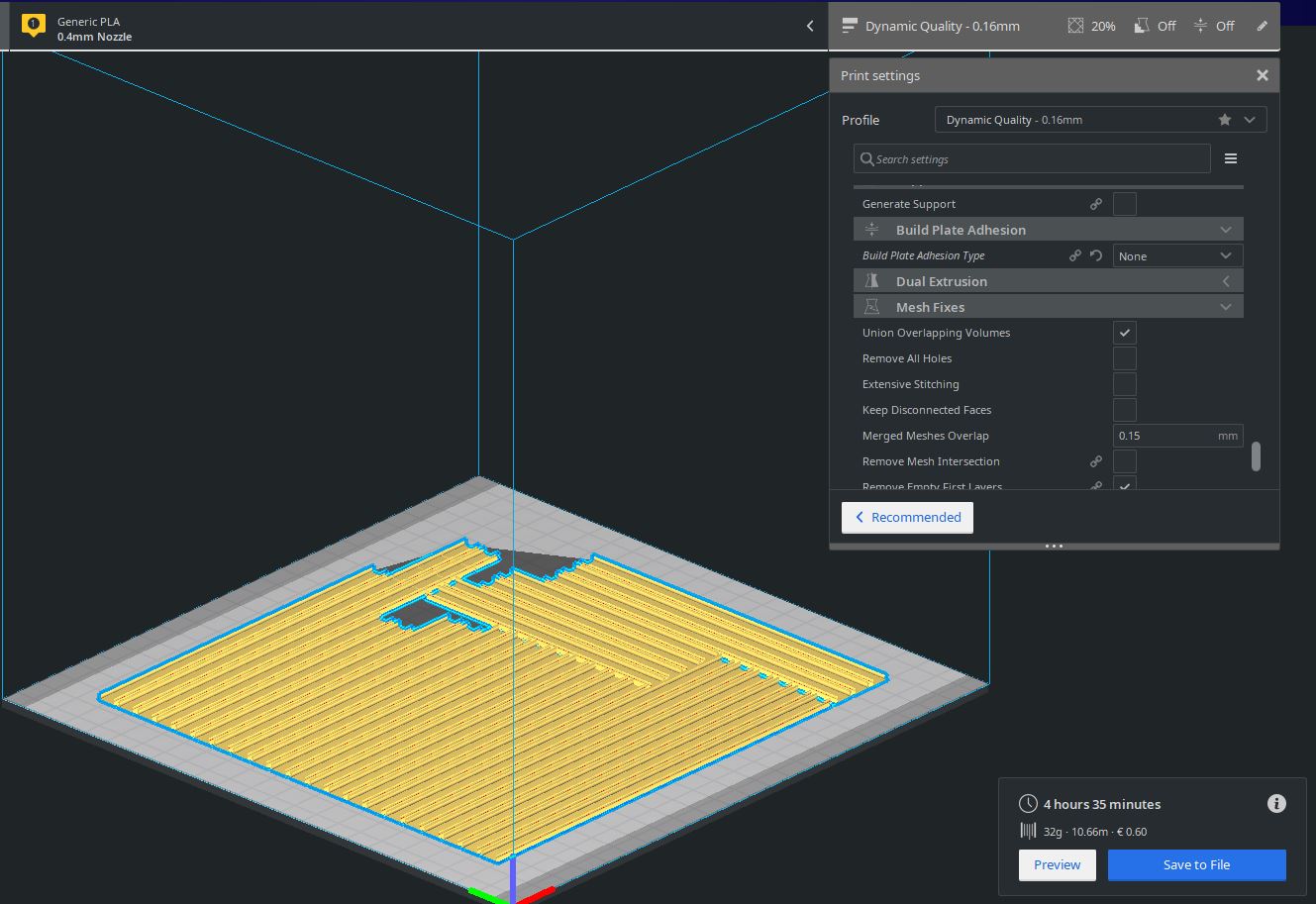The image size is (1316, 904).
Task: Click the "Extensive Stitching" setting label
Action: tap(911, 384)
